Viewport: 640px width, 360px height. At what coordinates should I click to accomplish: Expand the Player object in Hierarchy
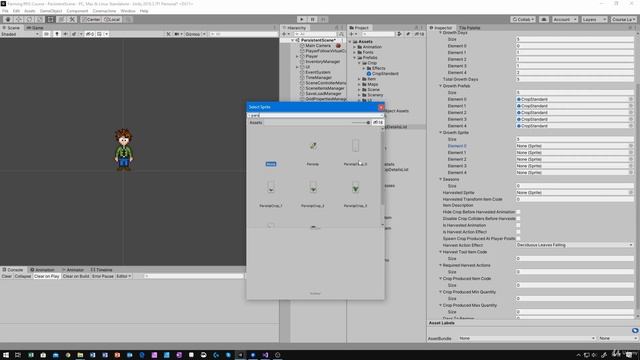(x=298, y=56)
